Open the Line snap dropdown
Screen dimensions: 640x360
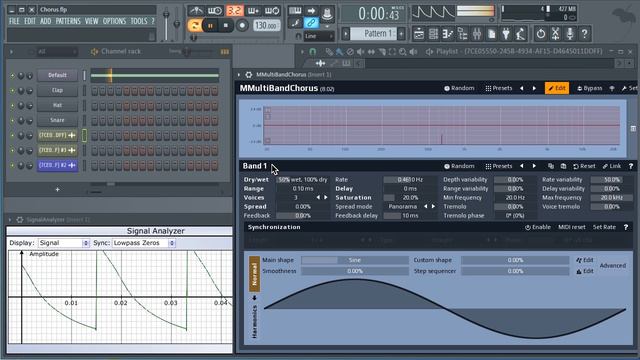[319, 36]
